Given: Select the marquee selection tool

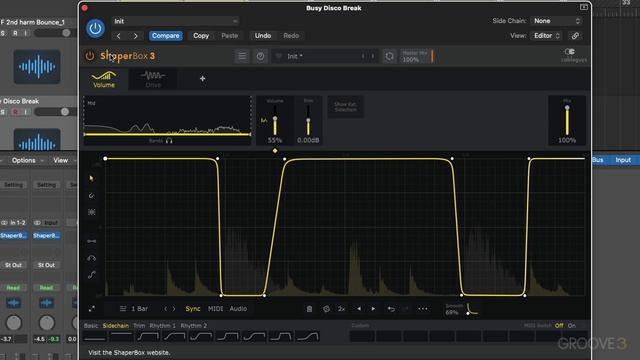Looking at the screenshot, I should 91,212.
